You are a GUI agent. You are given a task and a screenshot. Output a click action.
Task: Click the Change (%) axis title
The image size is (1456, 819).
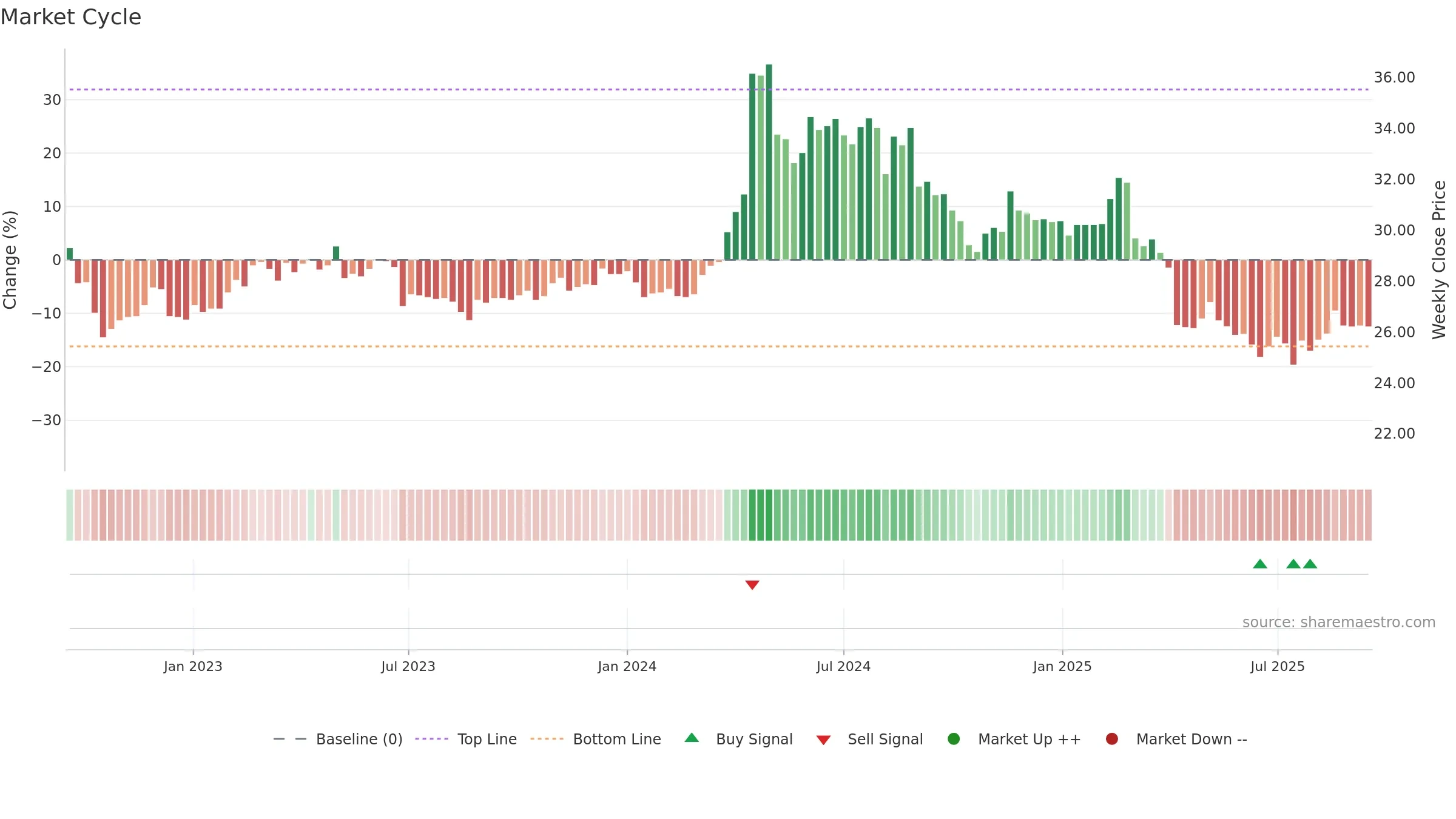10,260
